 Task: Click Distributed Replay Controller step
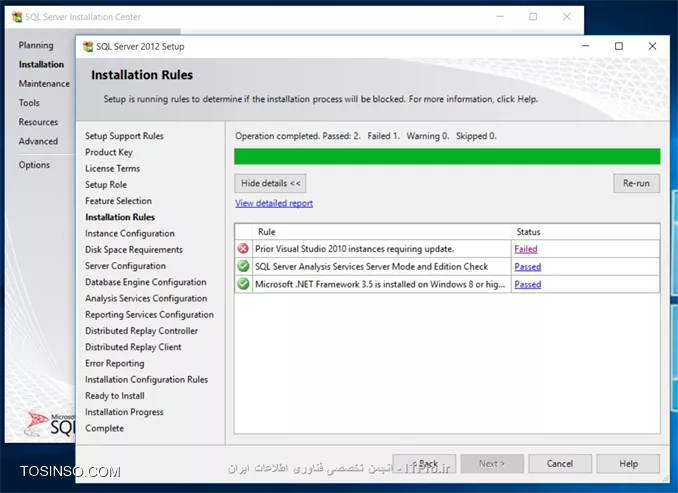pyautogui.click(x=141, y=331)
